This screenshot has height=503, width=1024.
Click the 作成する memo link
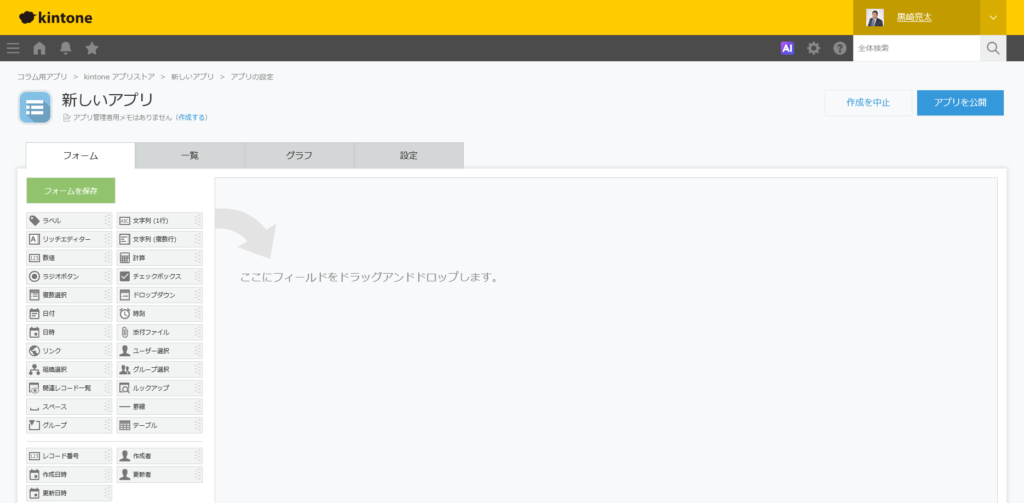(192, 118)
